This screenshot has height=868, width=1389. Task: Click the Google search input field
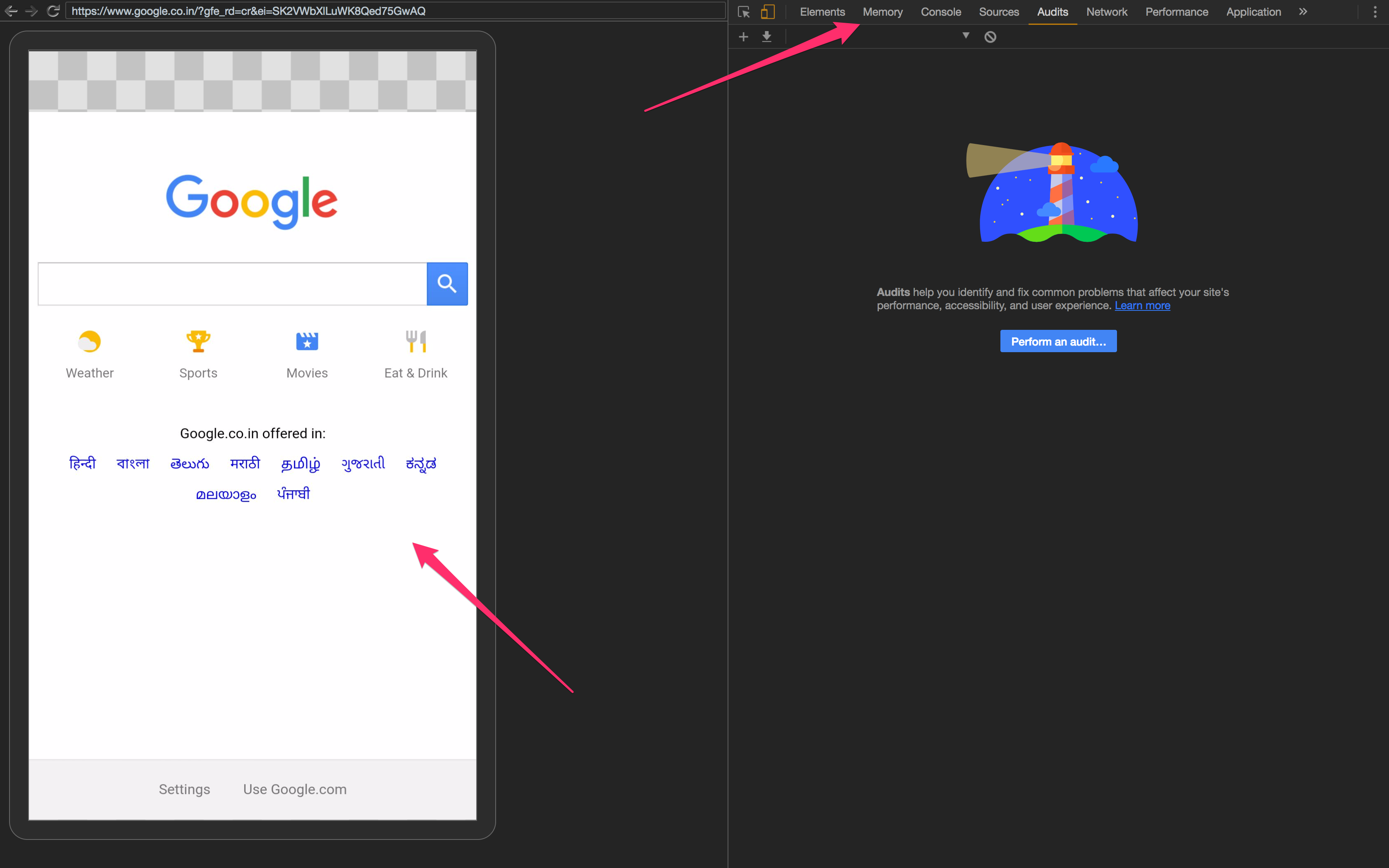pos(232,284)
